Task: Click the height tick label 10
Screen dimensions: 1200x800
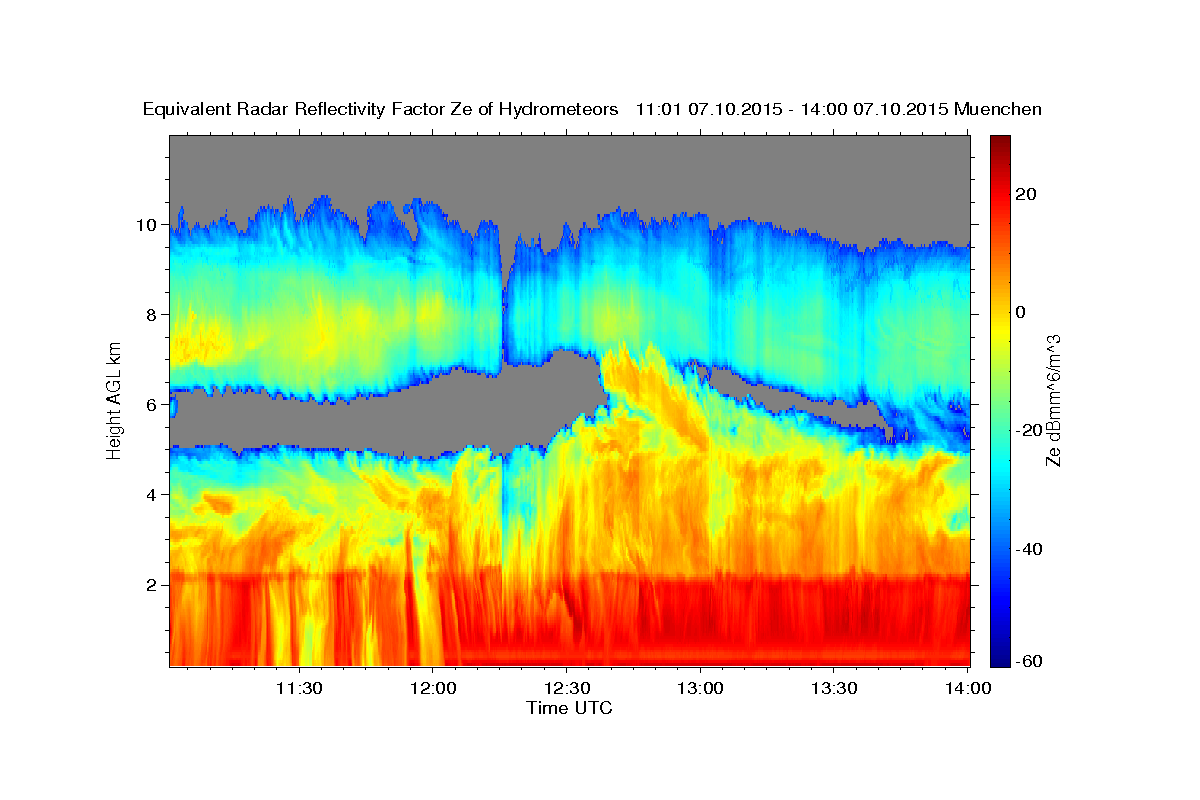Action: (x=146, y=225)
